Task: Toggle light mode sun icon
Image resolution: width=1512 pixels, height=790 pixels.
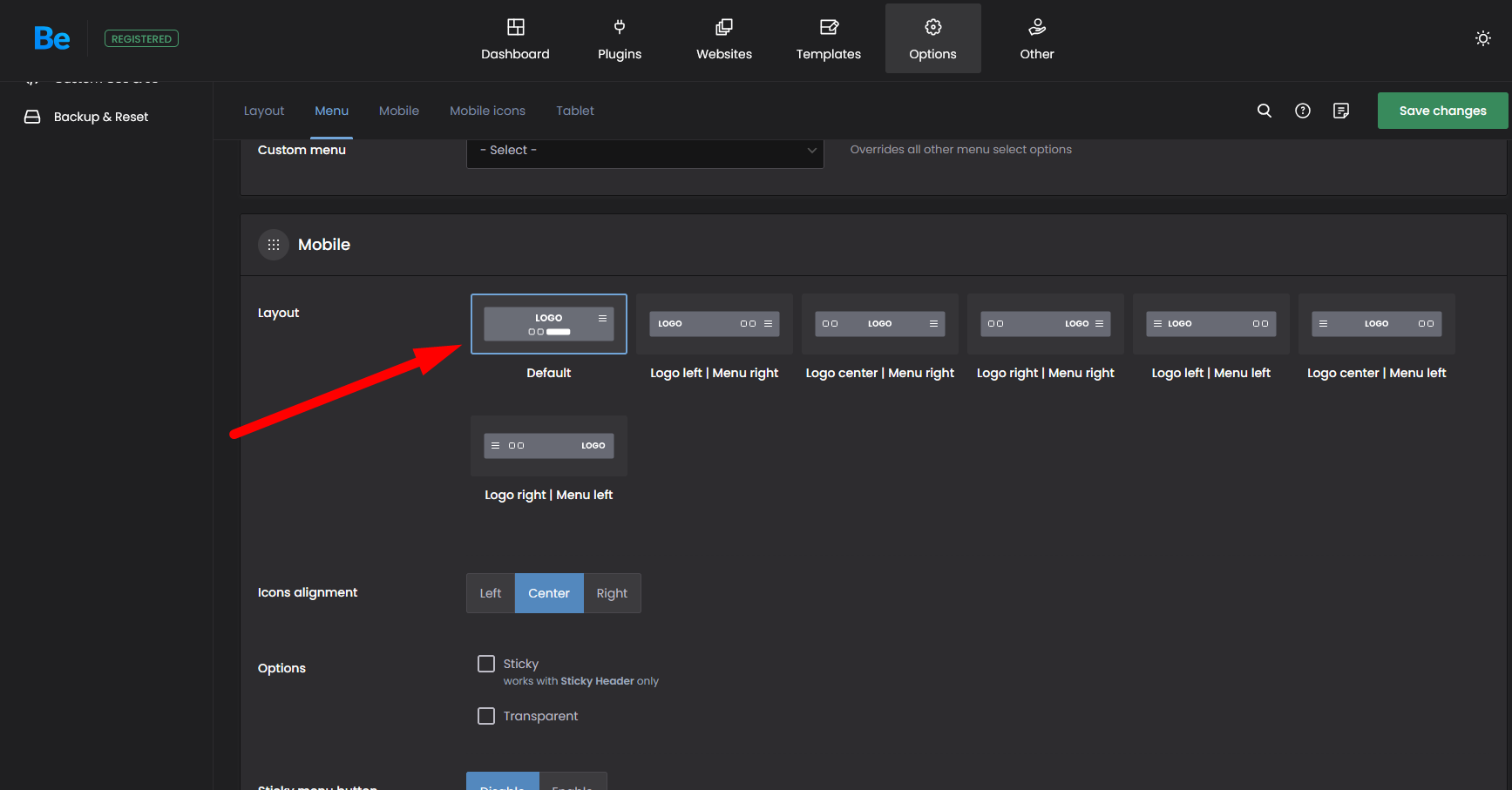Action: coord(1482,38)
